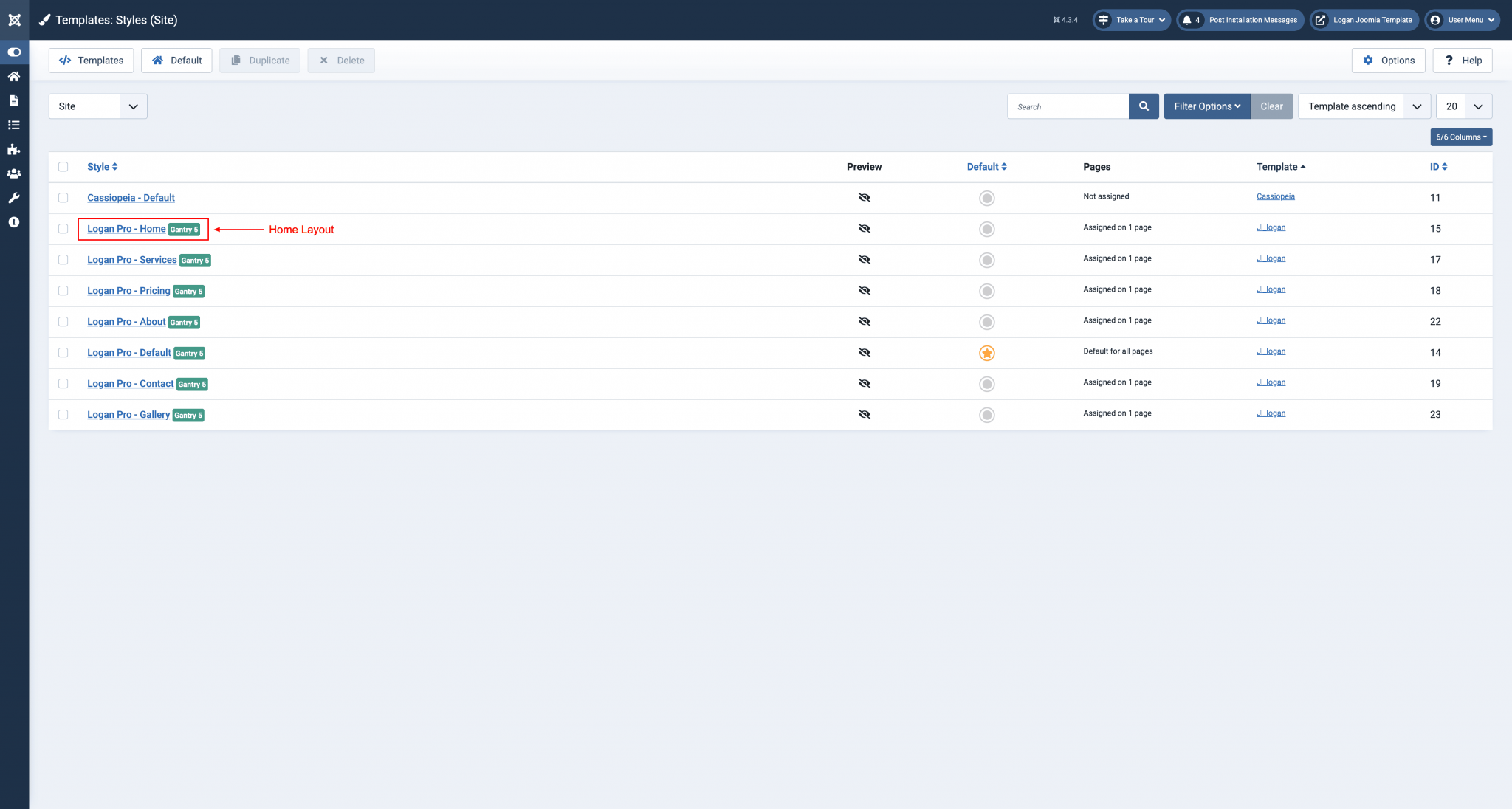Select the checkbox next to Cassiopeia - Default

(63, 197)
